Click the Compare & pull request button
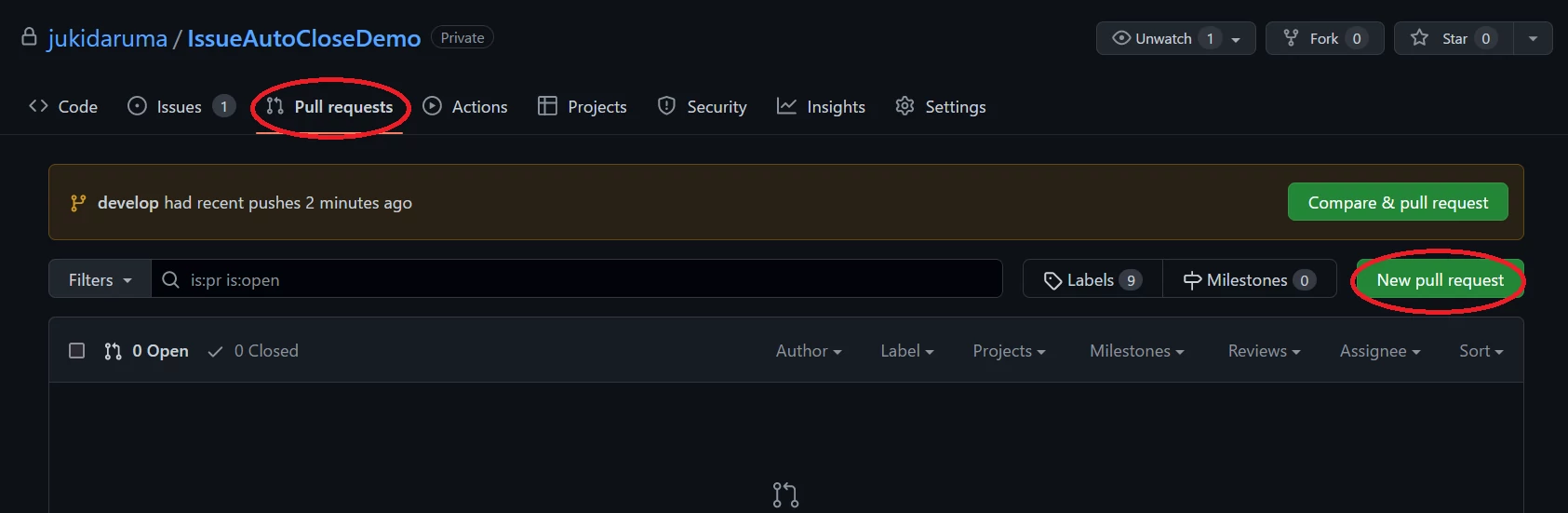The width and height of the screenshot is (1568, 513). [1398, 202]
